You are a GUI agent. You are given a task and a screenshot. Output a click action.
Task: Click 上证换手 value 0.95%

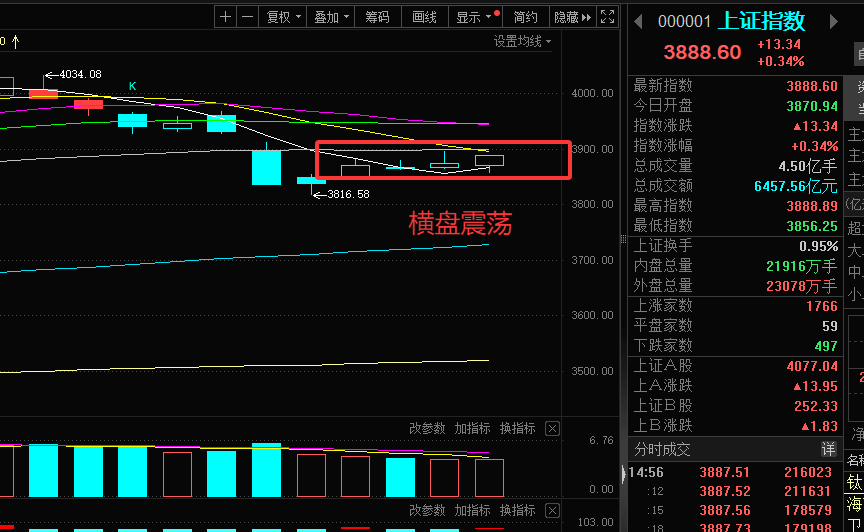(818, 246)
